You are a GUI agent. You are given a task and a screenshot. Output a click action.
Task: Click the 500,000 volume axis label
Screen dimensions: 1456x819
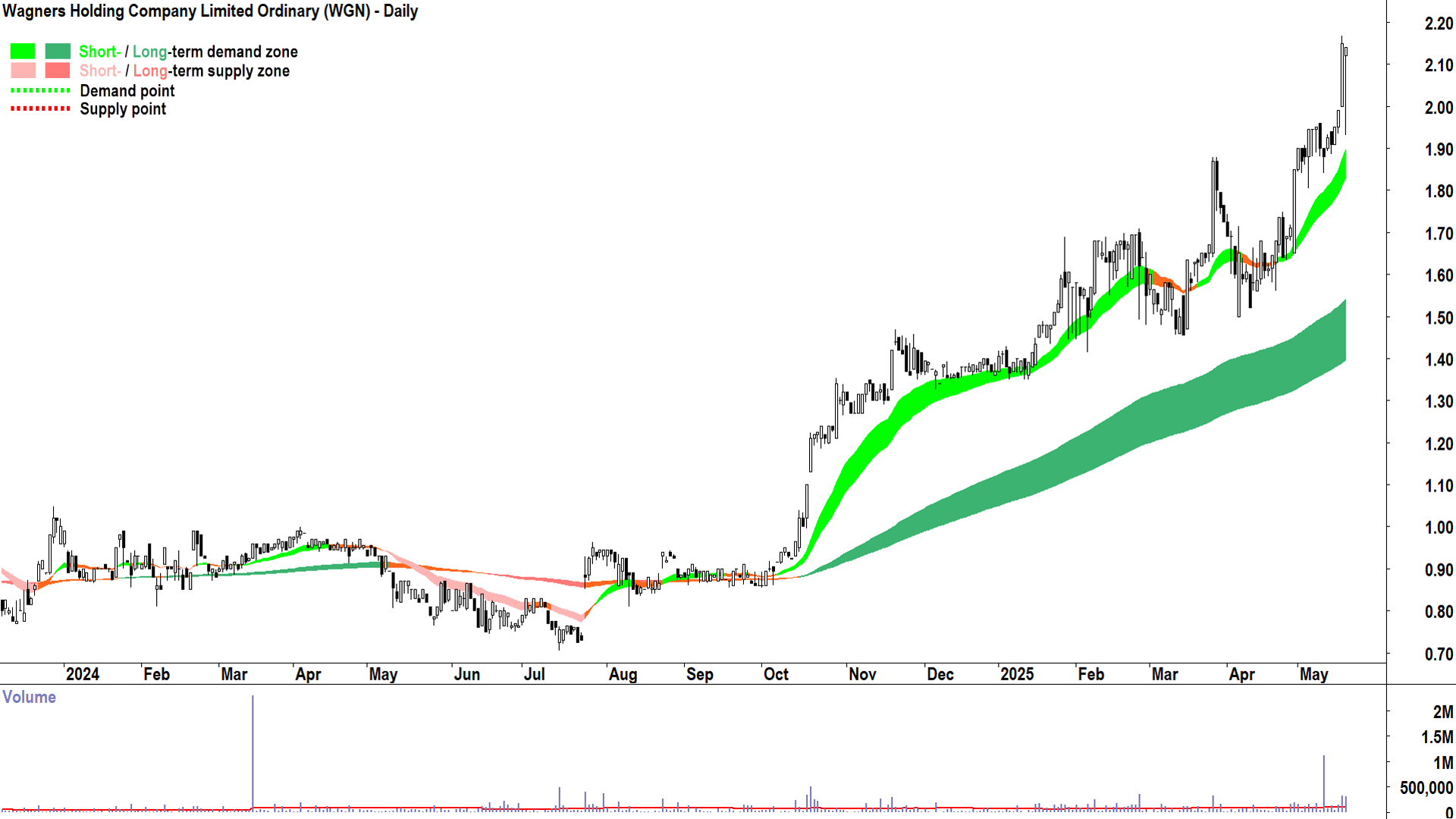1426,788
